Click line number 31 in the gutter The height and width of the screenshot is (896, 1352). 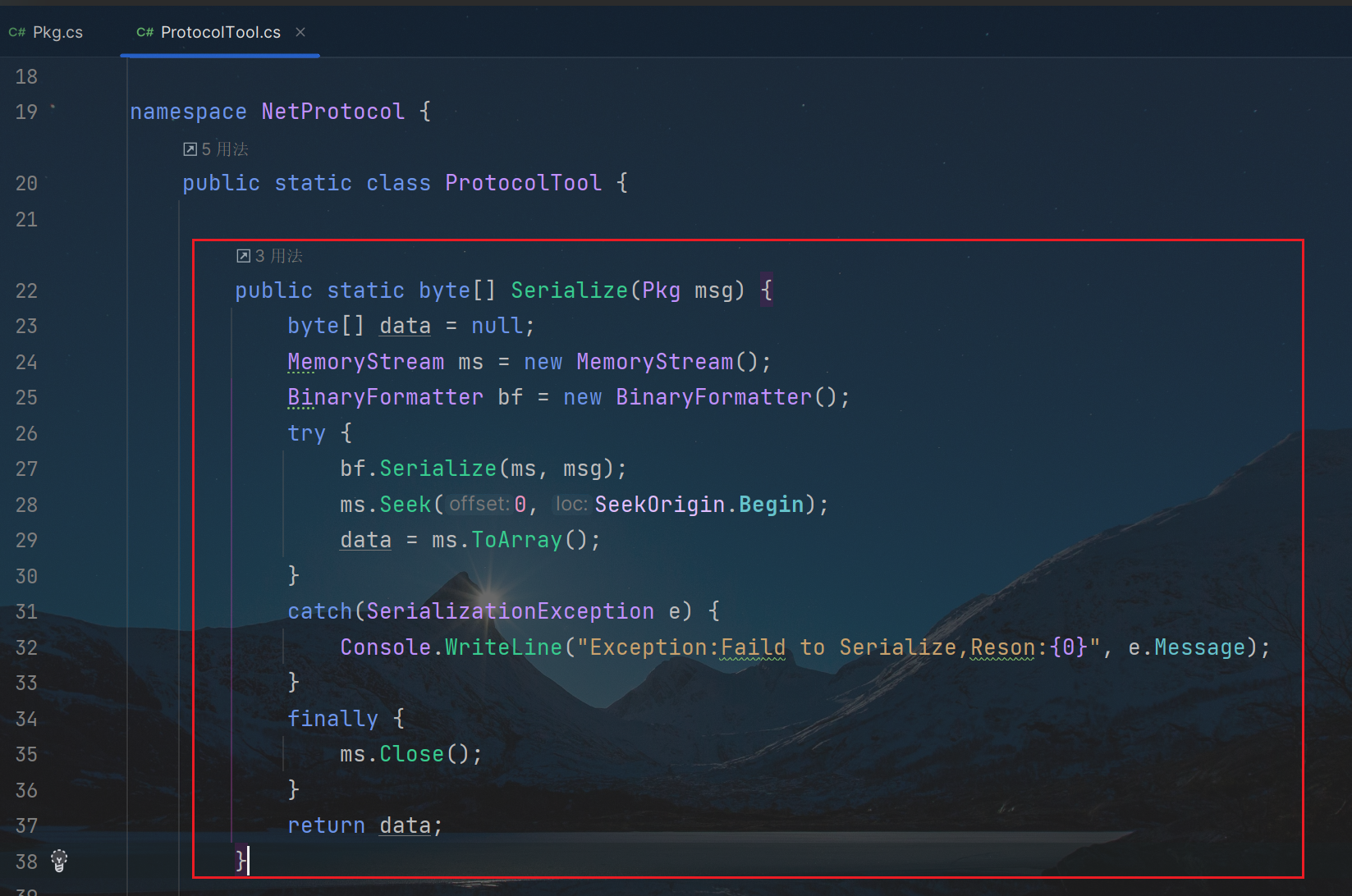[26, 611]
